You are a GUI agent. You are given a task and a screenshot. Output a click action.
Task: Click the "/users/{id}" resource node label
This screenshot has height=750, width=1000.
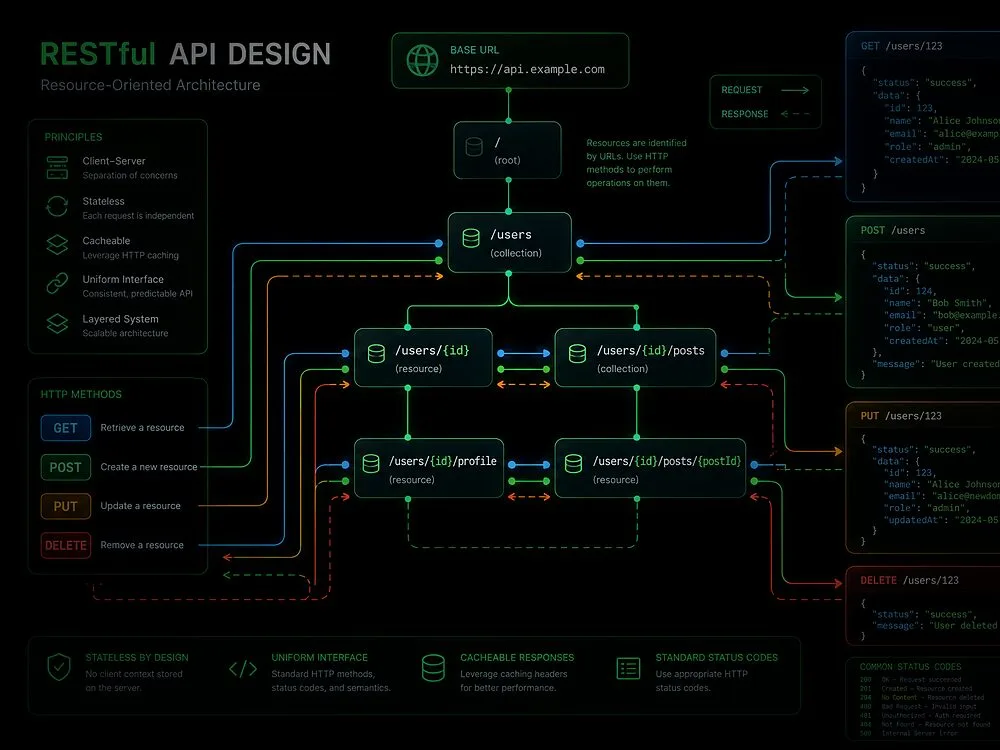432,350
